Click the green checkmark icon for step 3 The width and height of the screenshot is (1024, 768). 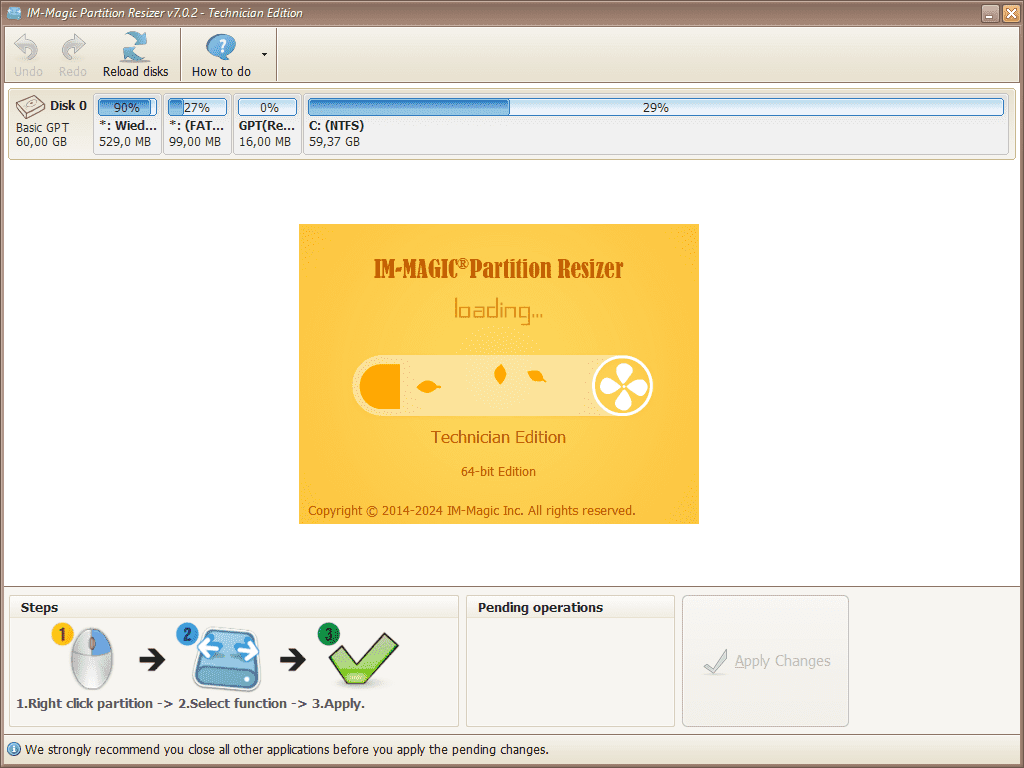363,658
